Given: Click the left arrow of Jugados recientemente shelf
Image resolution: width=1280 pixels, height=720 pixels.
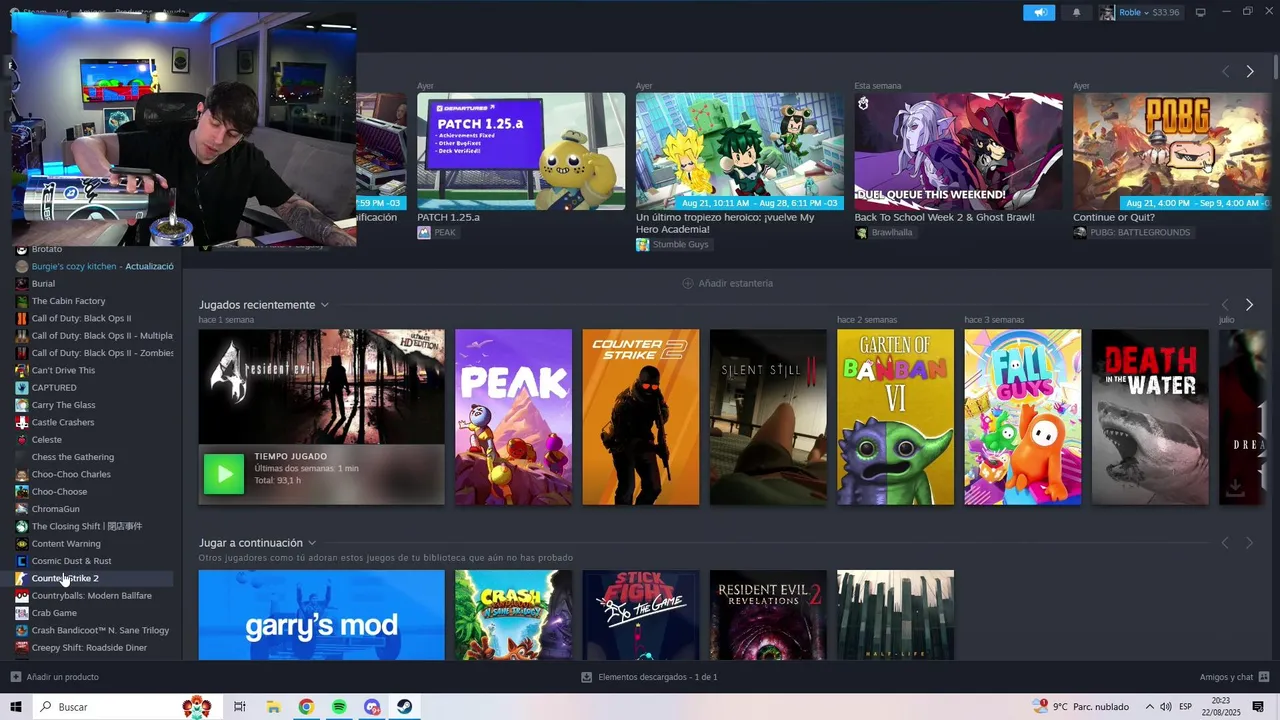Looking at the screenshot, I should click(1225, 304).
